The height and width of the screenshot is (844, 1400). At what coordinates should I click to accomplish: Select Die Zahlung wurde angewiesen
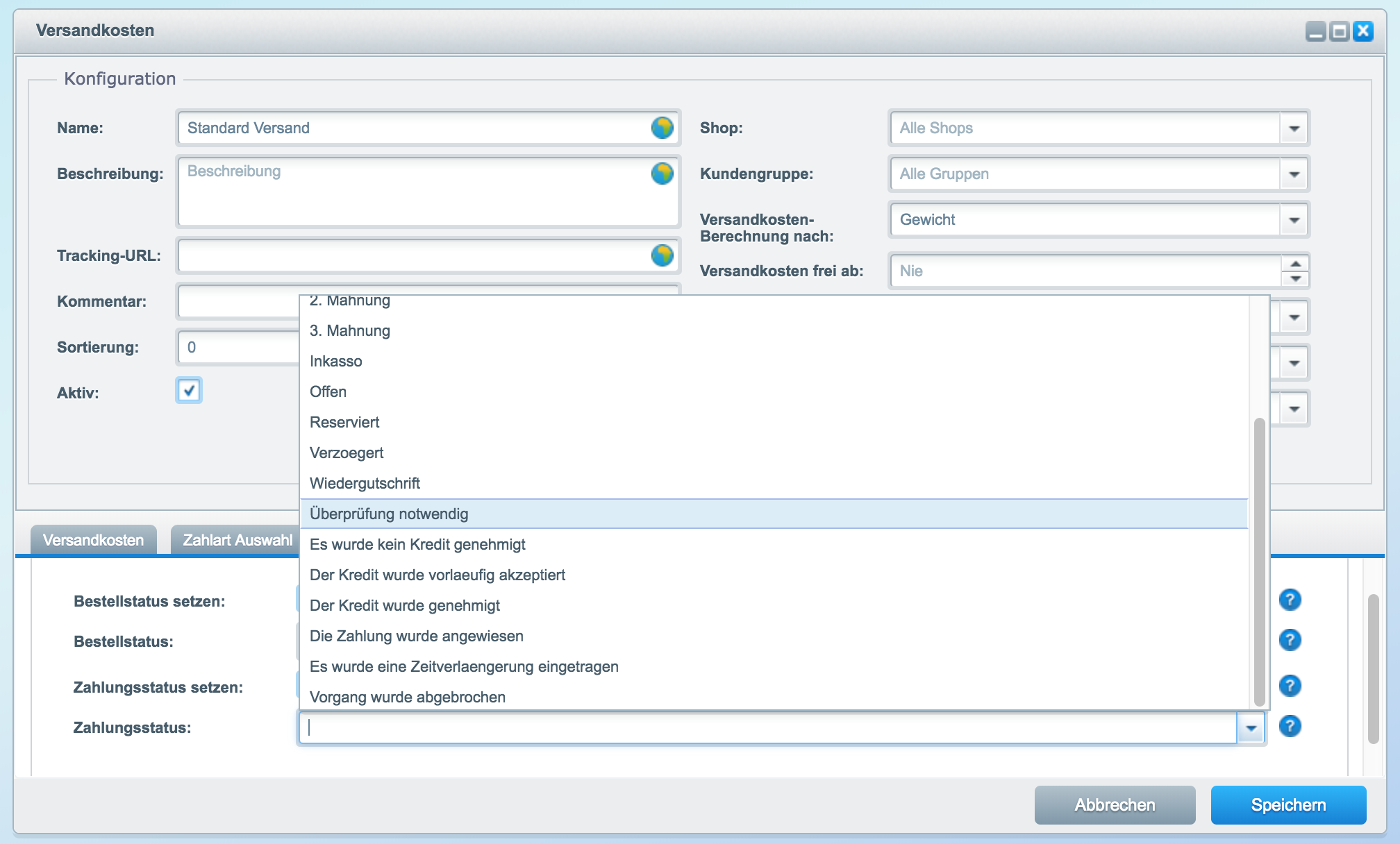coord(774,636)
